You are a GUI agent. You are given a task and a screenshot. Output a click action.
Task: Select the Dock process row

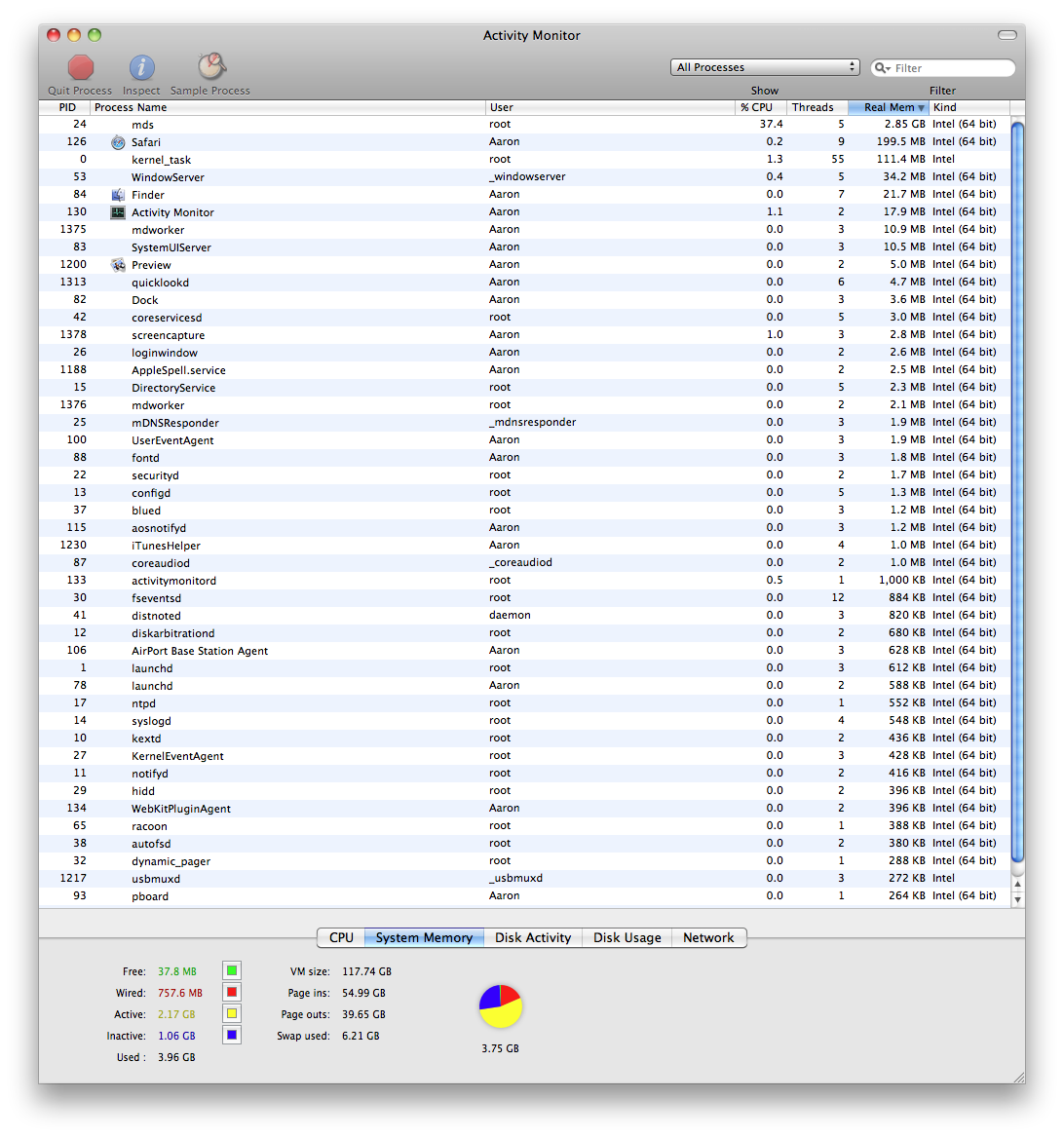(524, 299)
